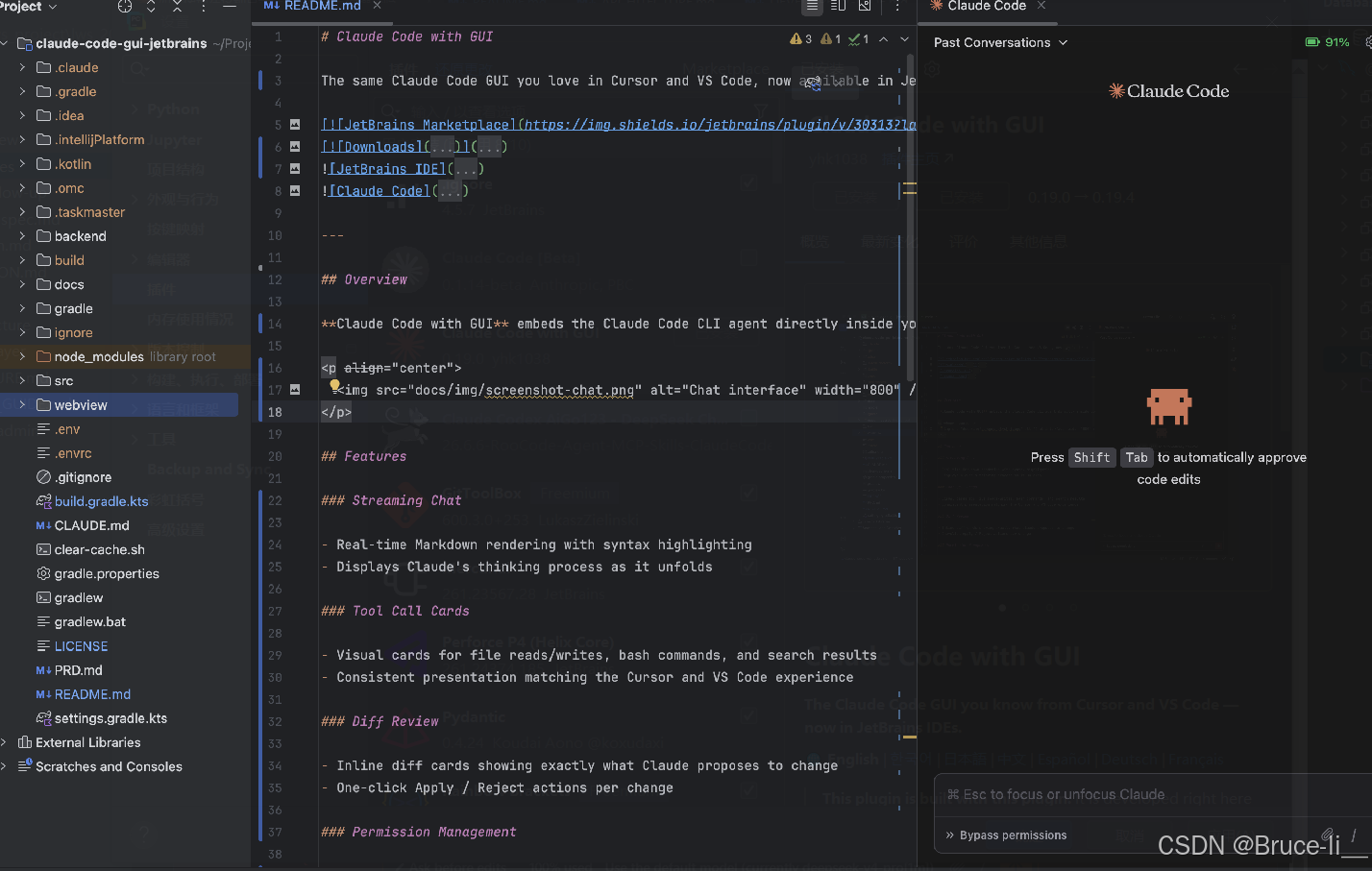Jump to next highlighted problem arrow

point(904,39)
